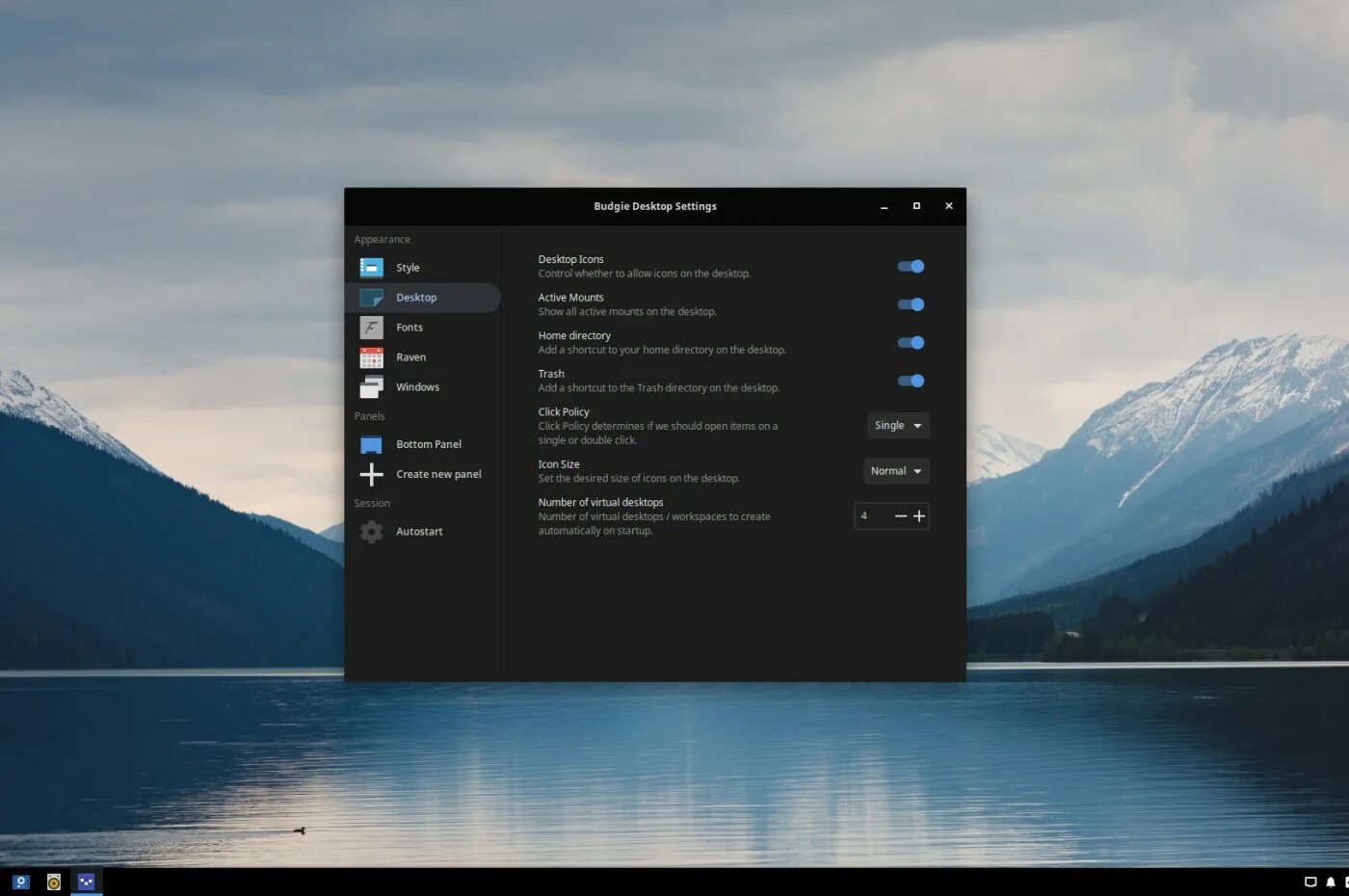The height and width of the screenshot is (896, 1349).
Task: Click the Active Mounts setting label
Action: [x=570, y=298]
